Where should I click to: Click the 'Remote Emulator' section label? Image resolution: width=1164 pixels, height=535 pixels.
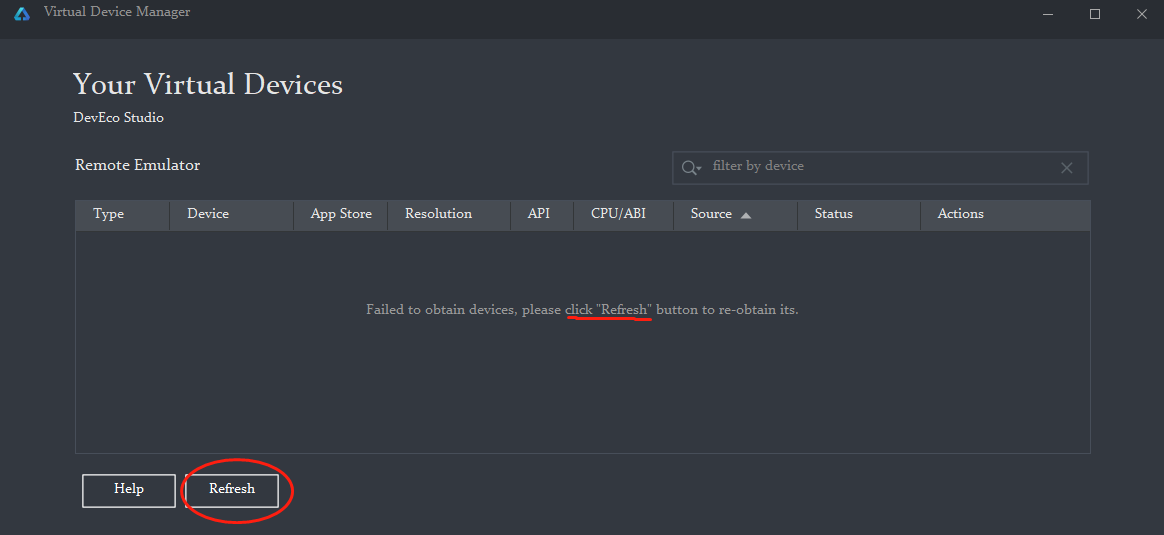pyautogui.click(x=137, y=165)
